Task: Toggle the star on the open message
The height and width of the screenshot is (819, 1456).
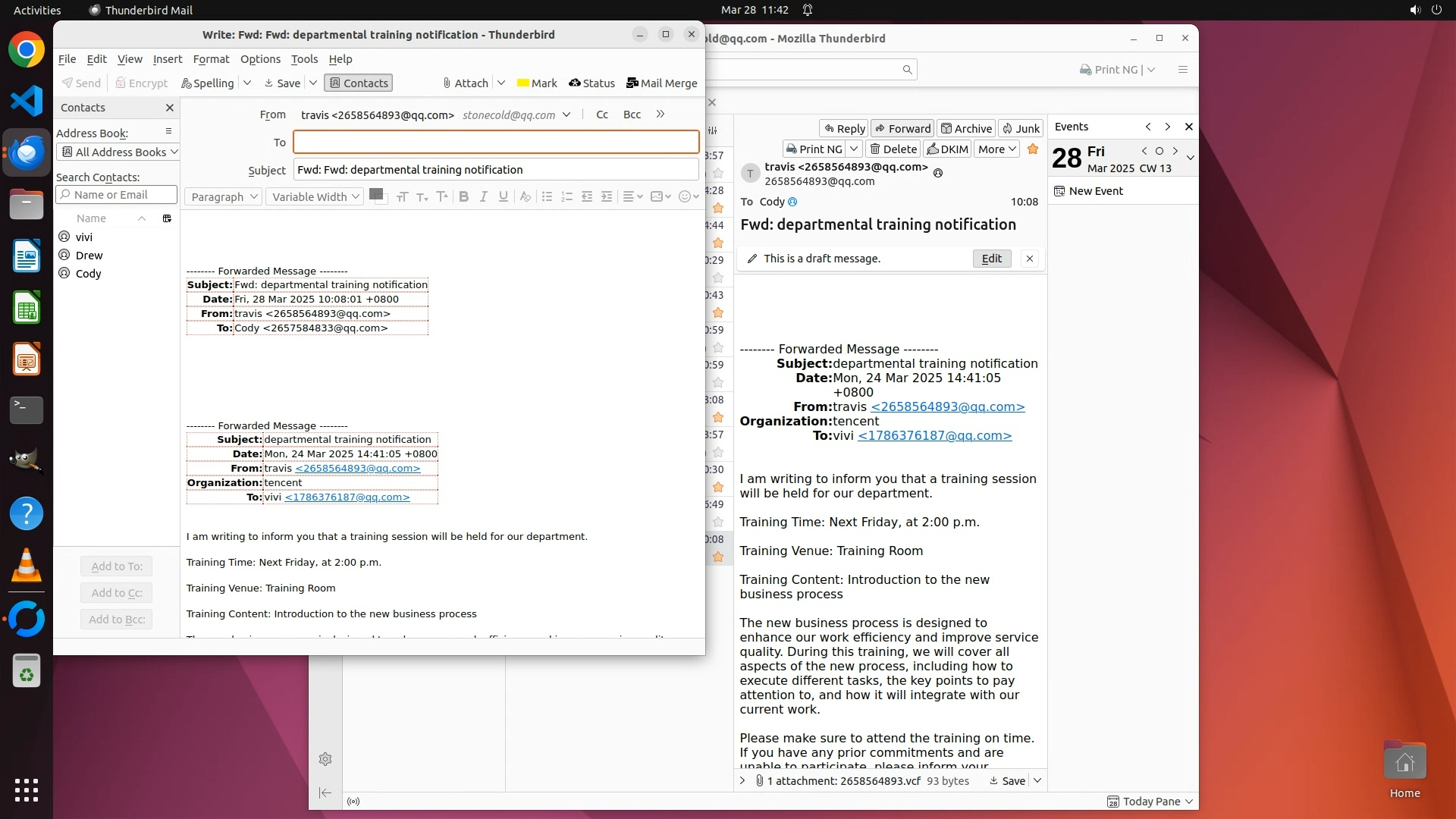Action: [x=1032, y=149]
